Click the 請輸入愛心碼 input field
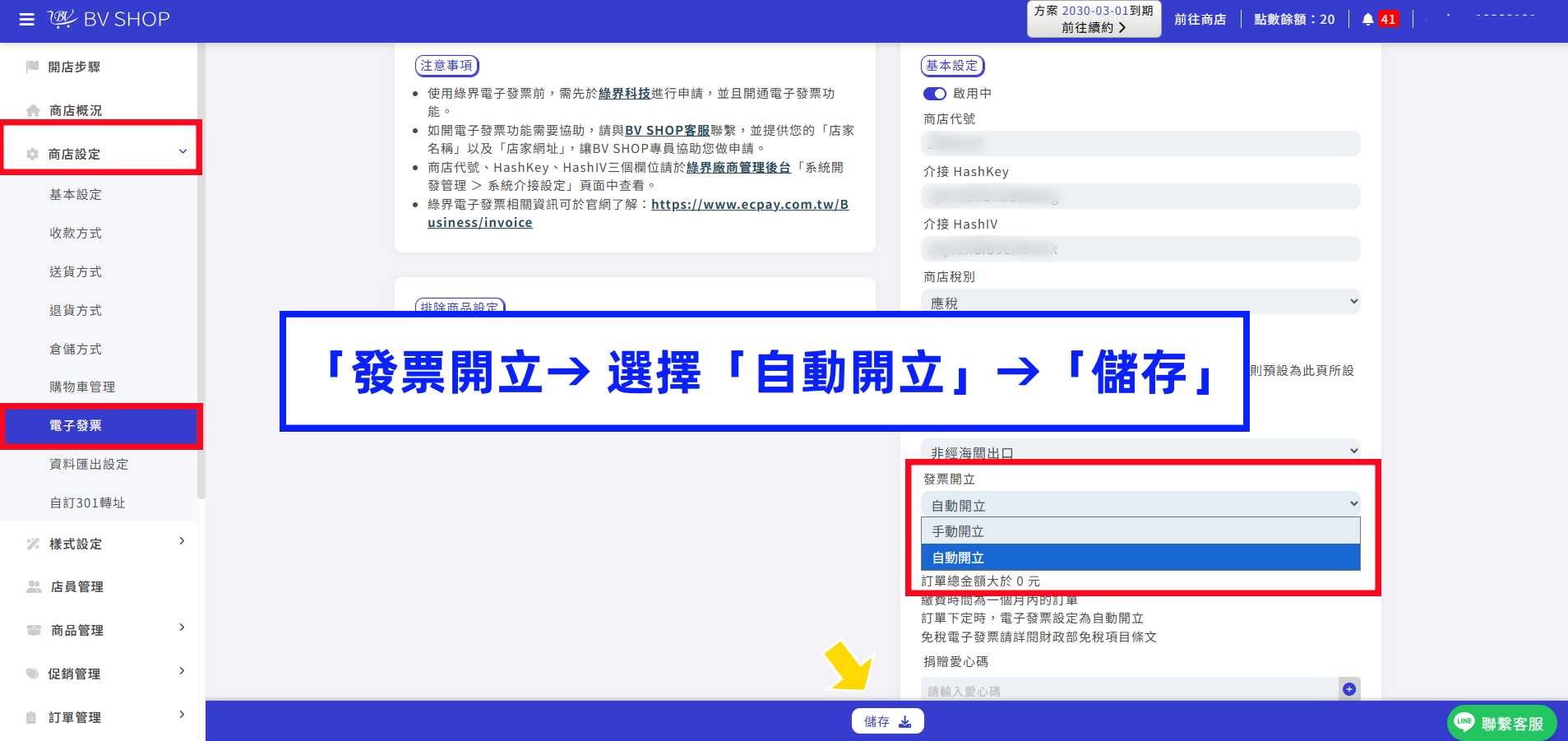Viewport: 1568px width, 741px height. (x=1131, y=689)
